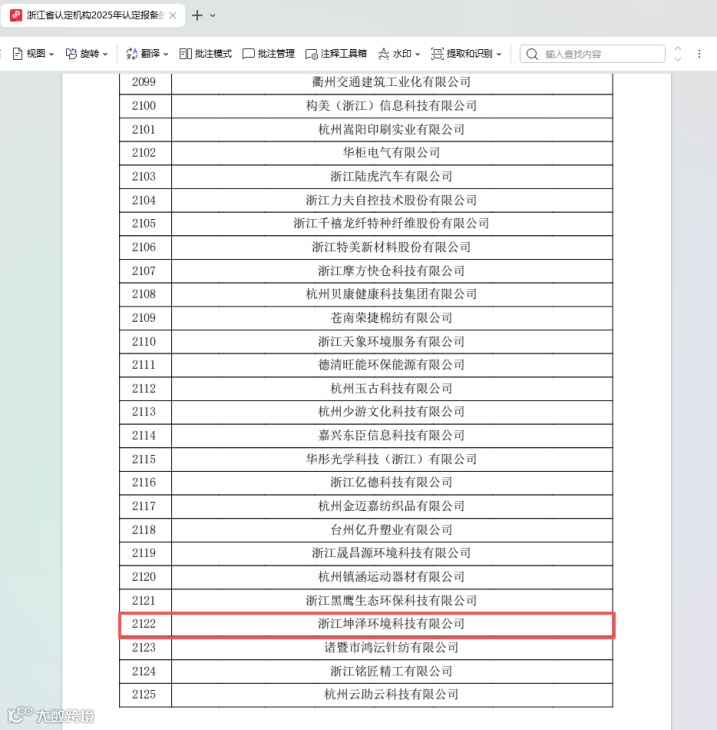
Task: Select 浙江千禧龙纤特种纤维股份有限公司 cell
Action: click(392, 223)
